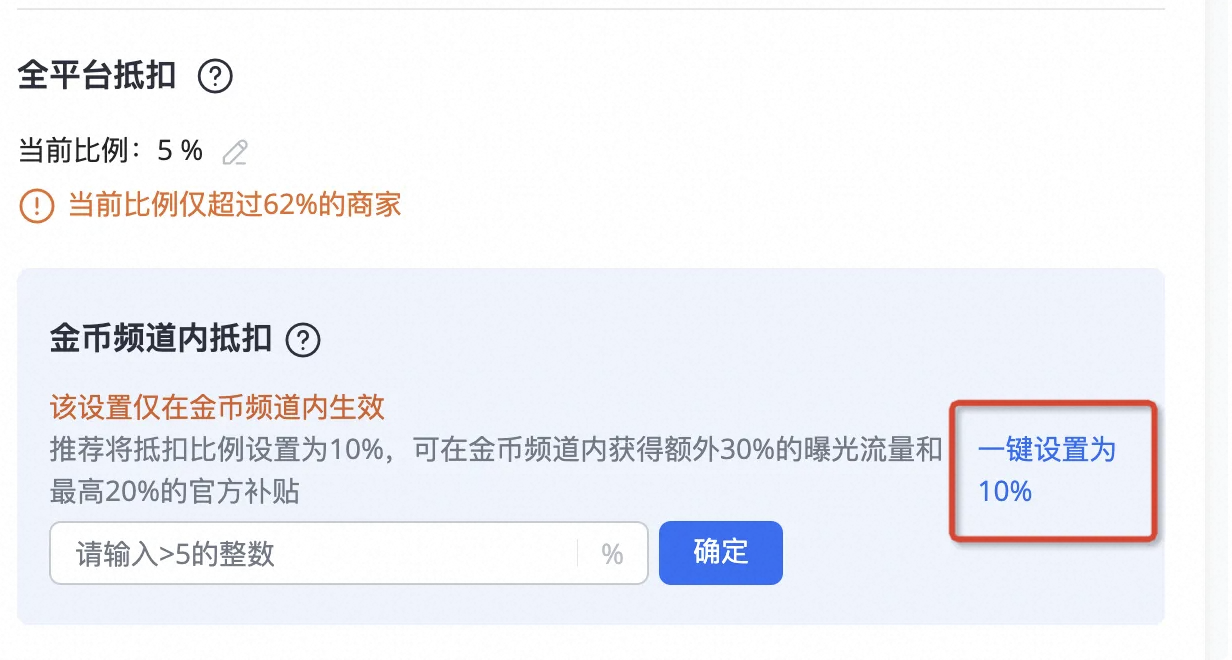Click the help icon beside 全平台抵扣
The image size is (1232, 660).
(x=215, y=77)
